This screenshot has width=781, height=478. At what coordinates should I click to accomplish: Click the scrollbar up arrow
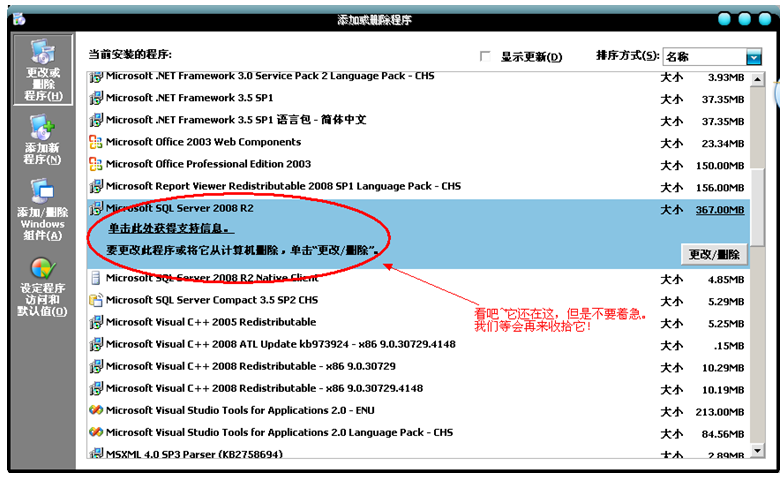click(757, 79)
